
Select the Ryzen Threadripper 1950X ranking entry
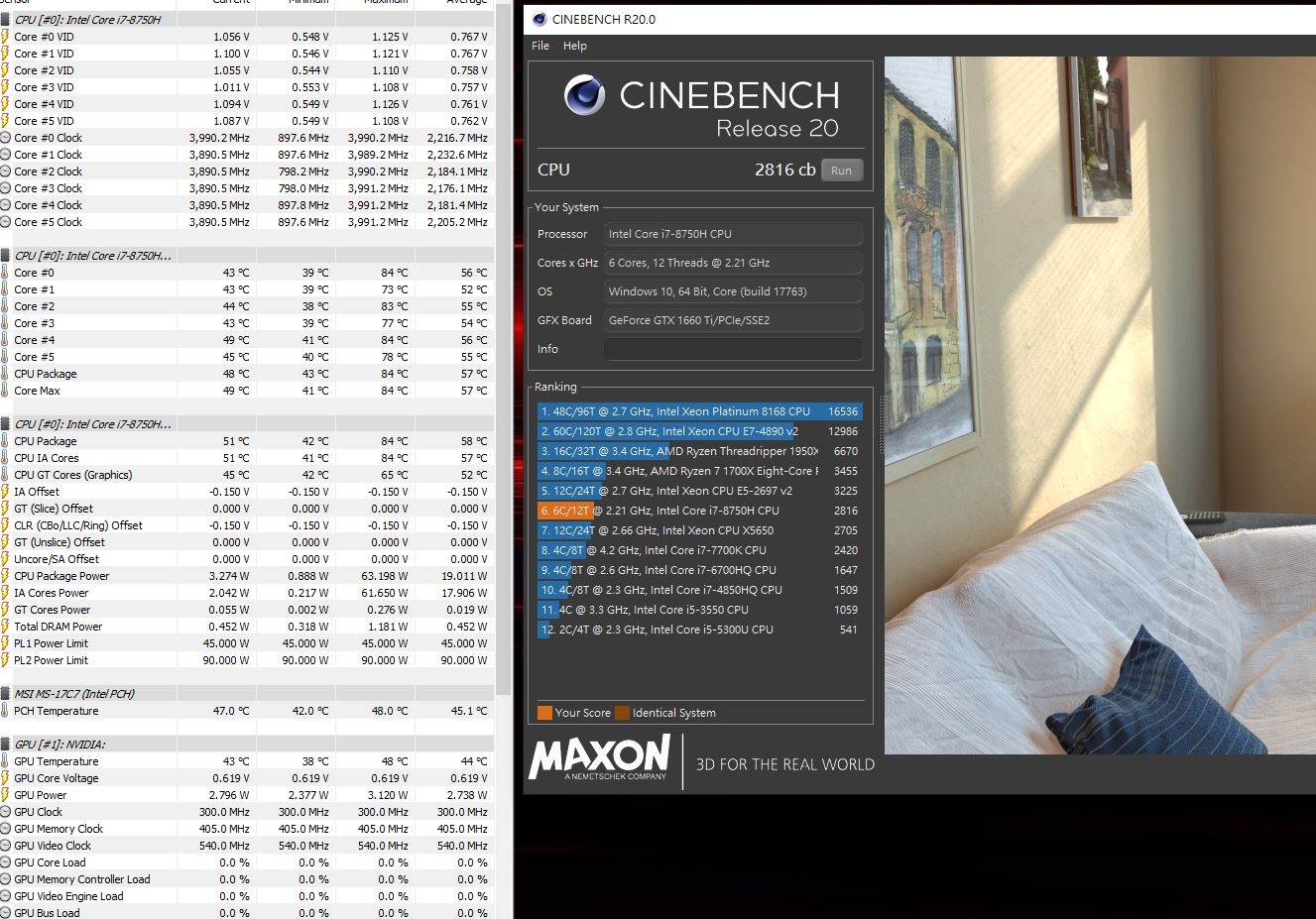coord(699,451)
